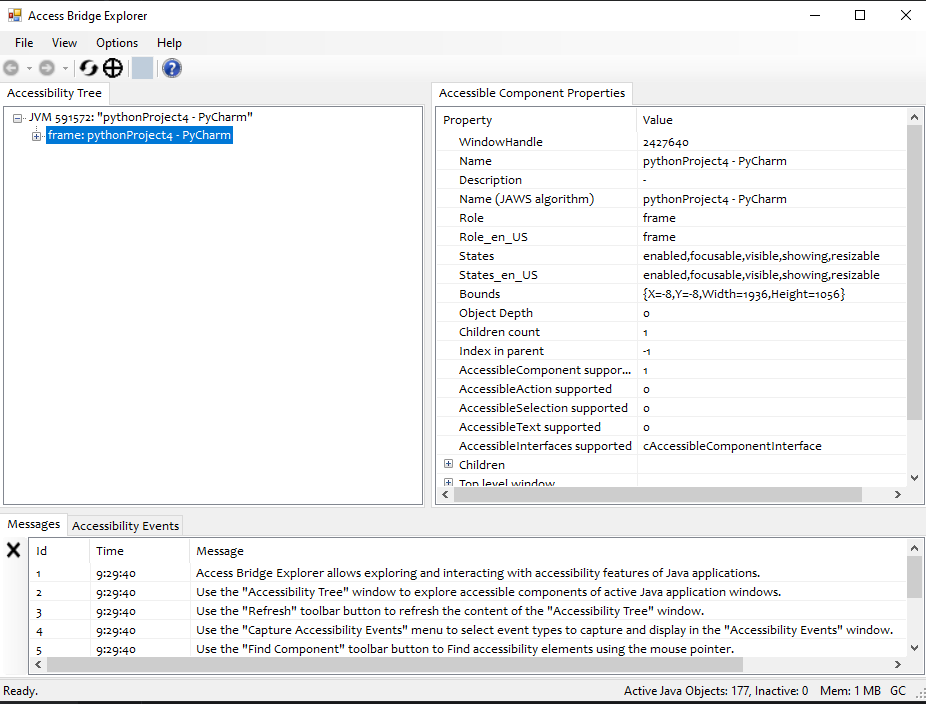Screen dimensions: 926x704
Task: Click messages panel scroll down arrow
Action: click(914, 648)
